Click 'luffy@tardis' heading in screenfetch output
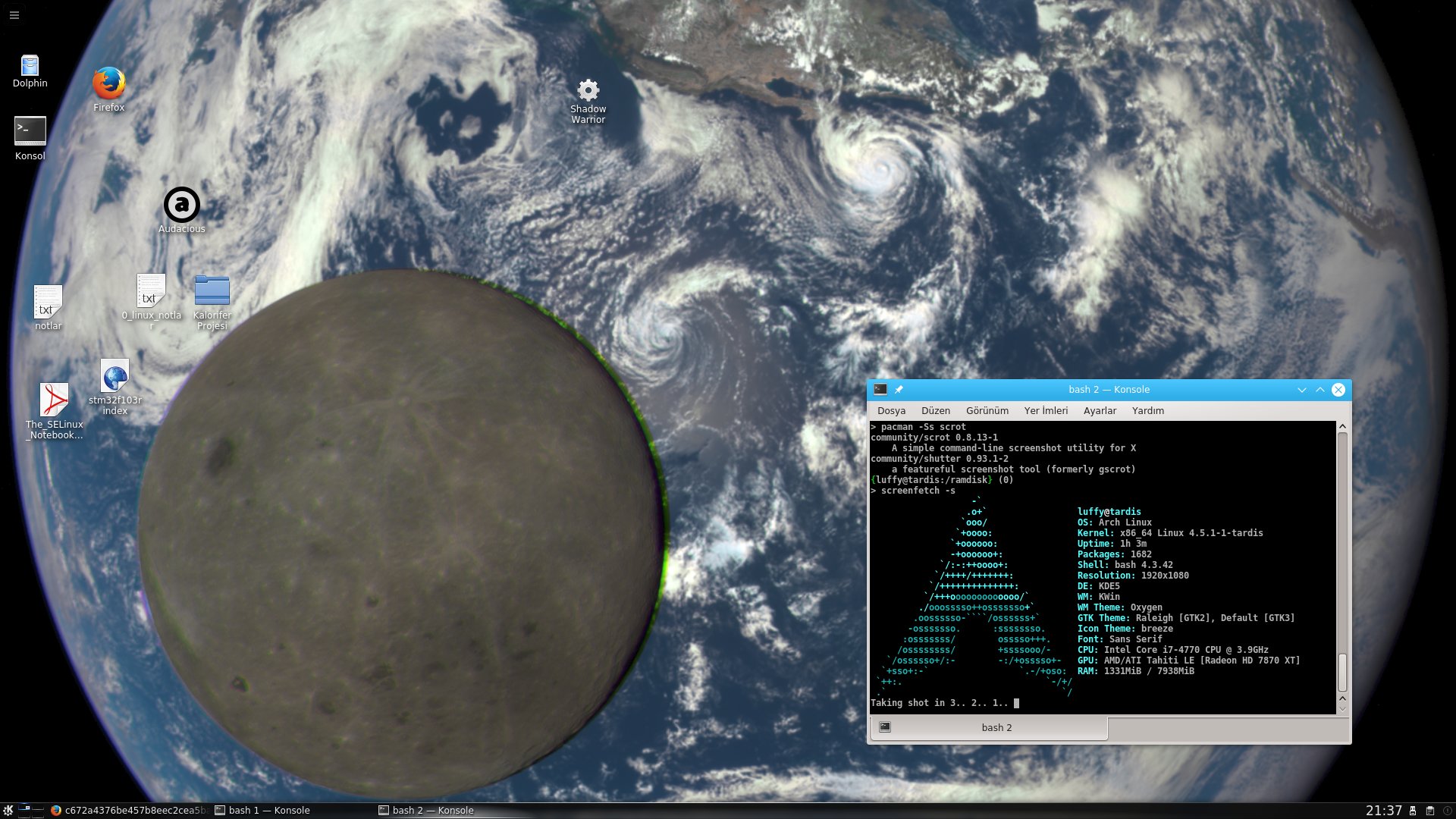Screen dimensions: 1456x819 click(x=1109, y=512)
